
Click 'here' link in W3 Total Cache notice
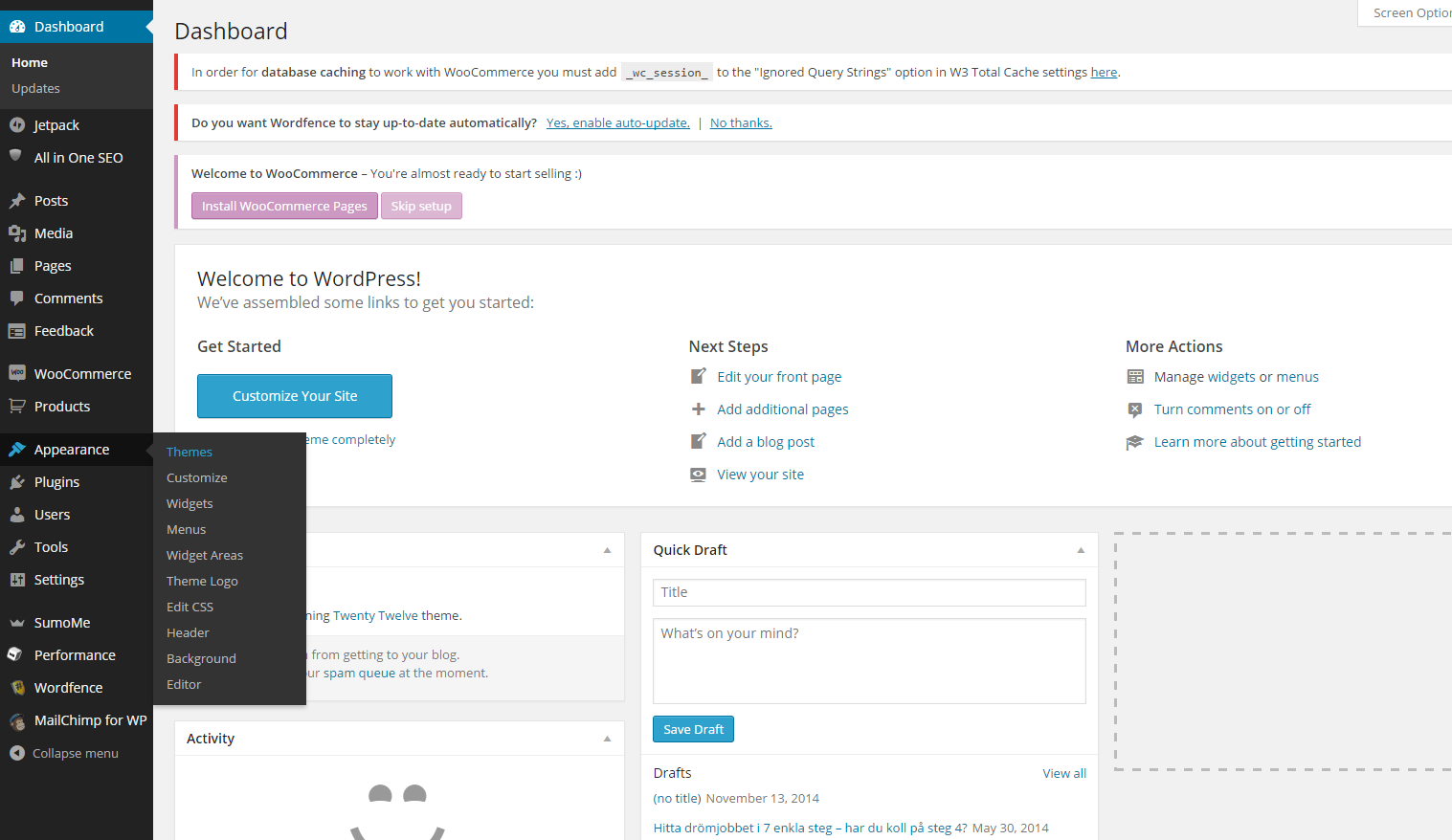tap(1104, 72)
